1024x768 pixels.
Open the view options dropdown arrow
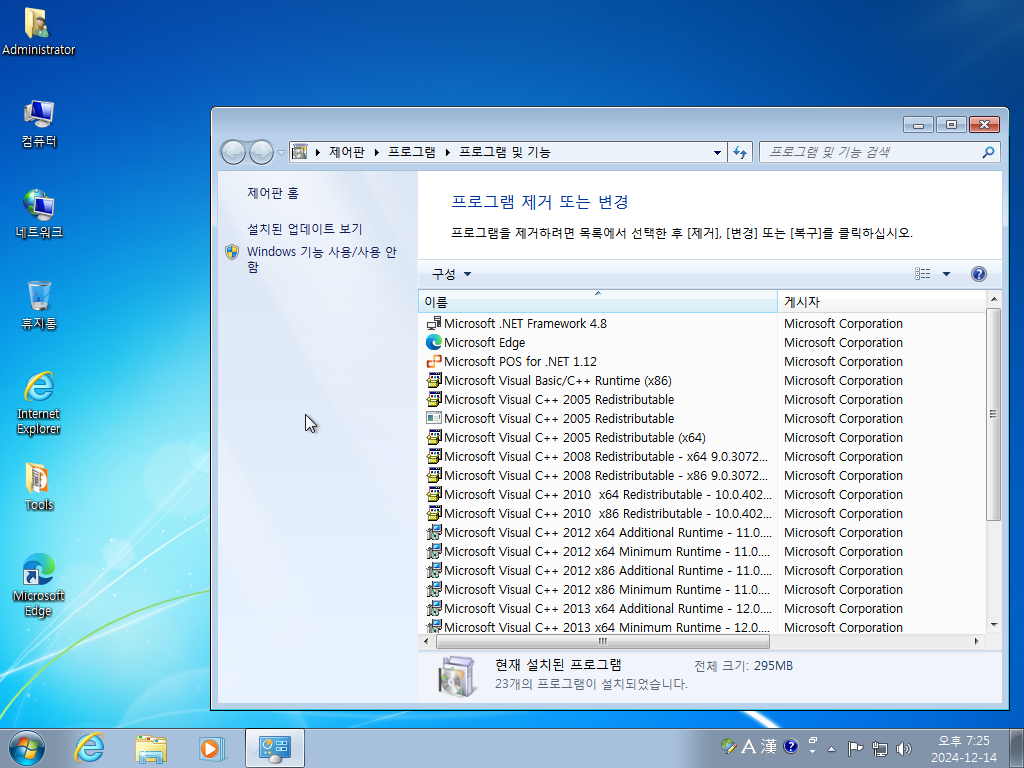pyautogui.click(x=946, y=274)
